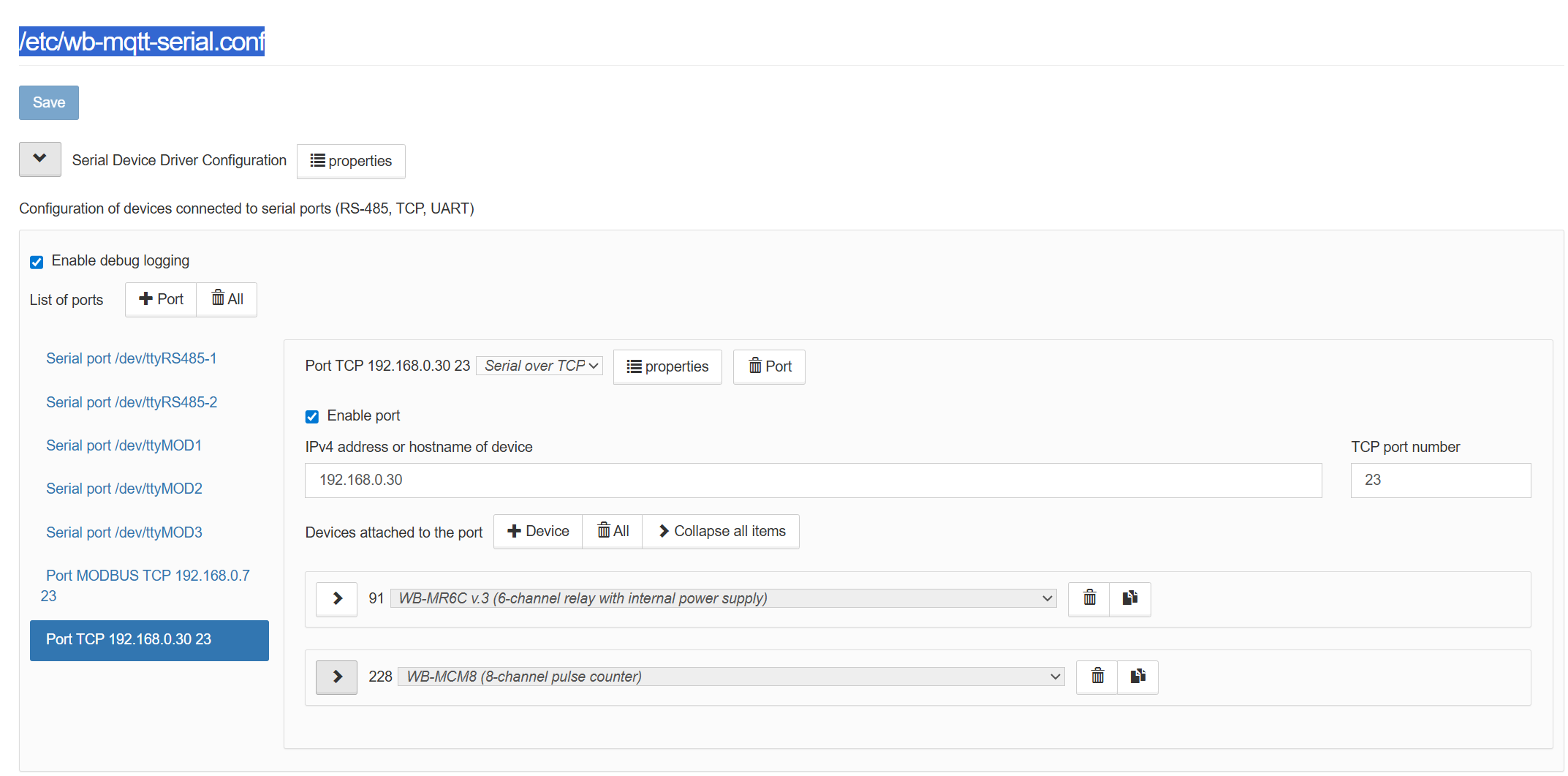Delete all ports in the list
This screenshot has height=776, width=1568.
[x=227, y=300]
